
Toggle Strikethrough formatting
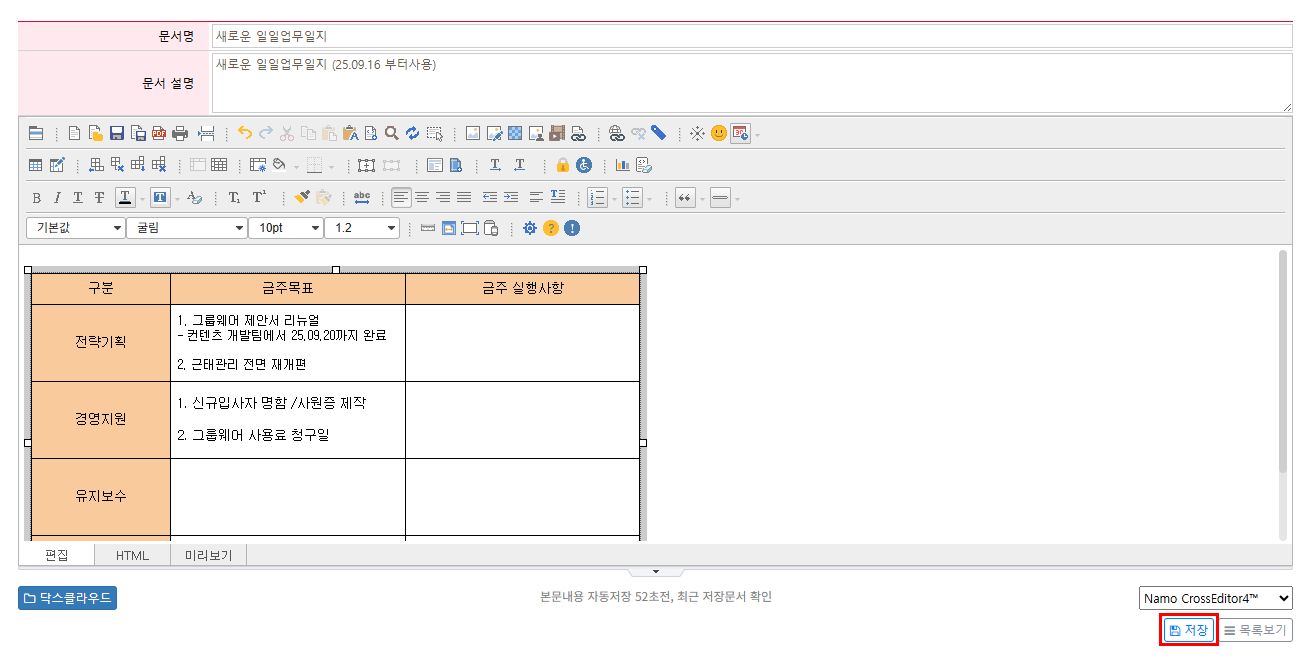(x=99, y=198)
